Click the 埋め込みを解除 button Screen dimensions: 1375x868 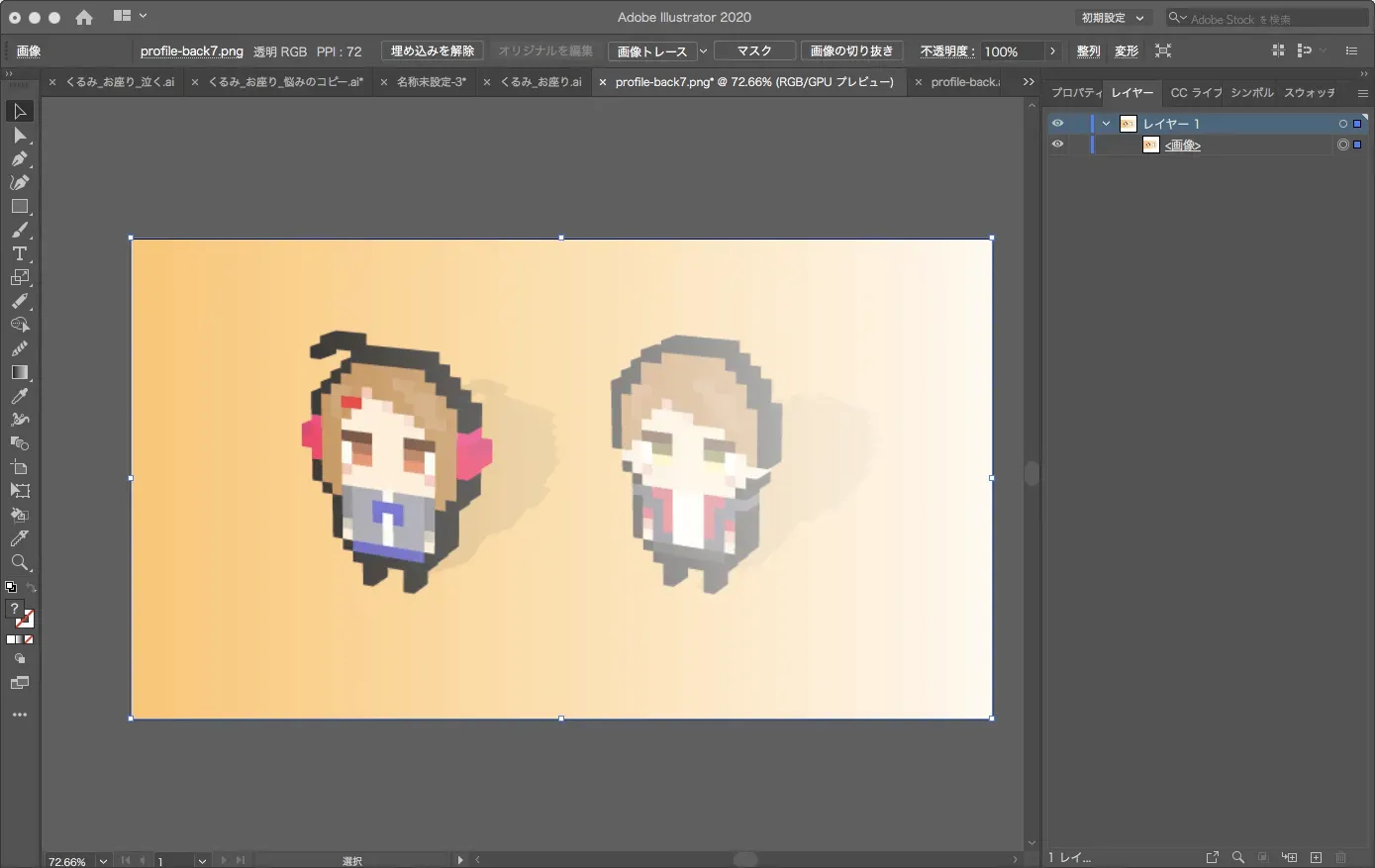click(433, 50)
